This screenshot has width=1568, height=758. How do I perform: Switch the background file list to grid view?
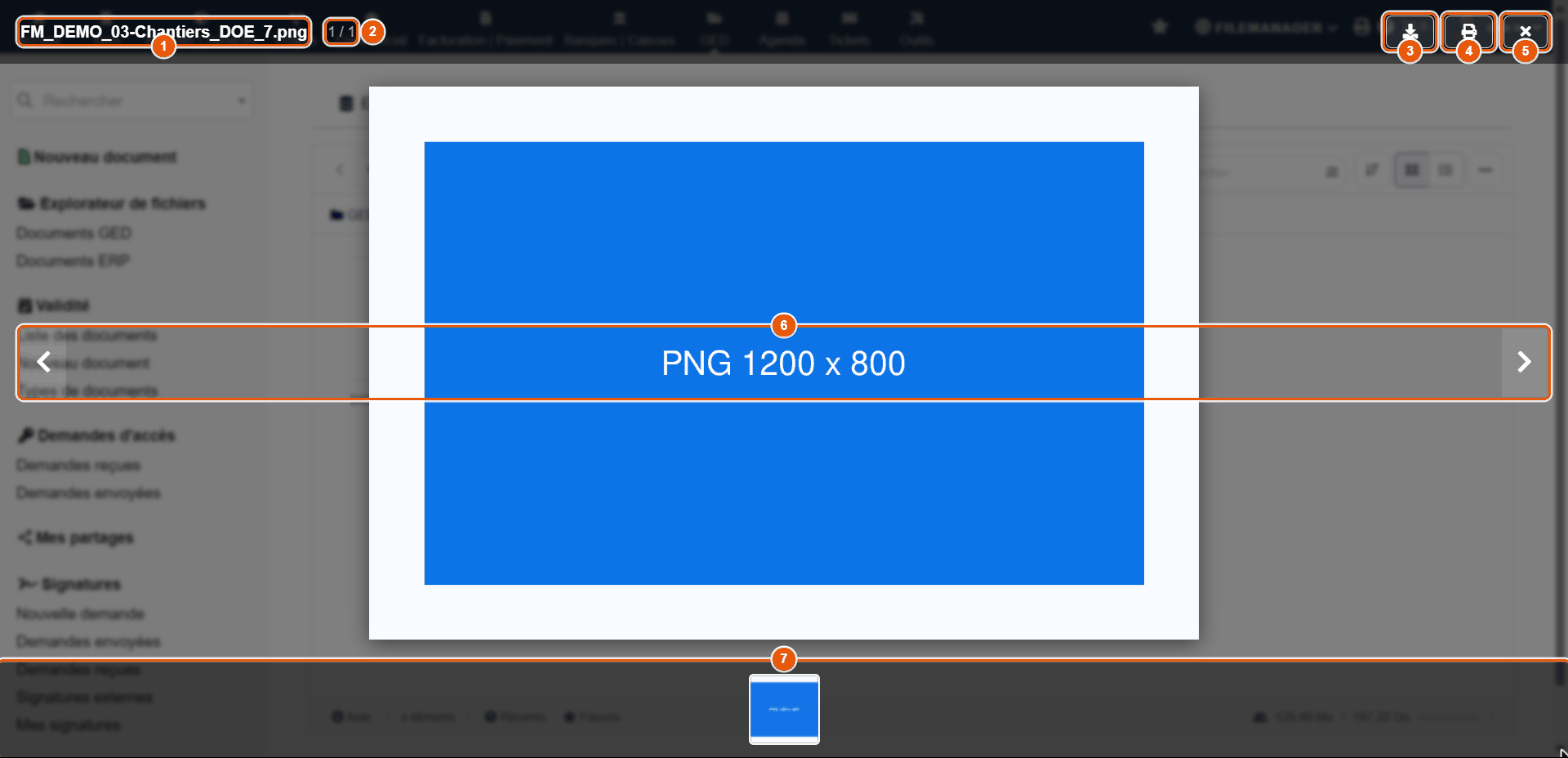click(x=1412, y=171)
